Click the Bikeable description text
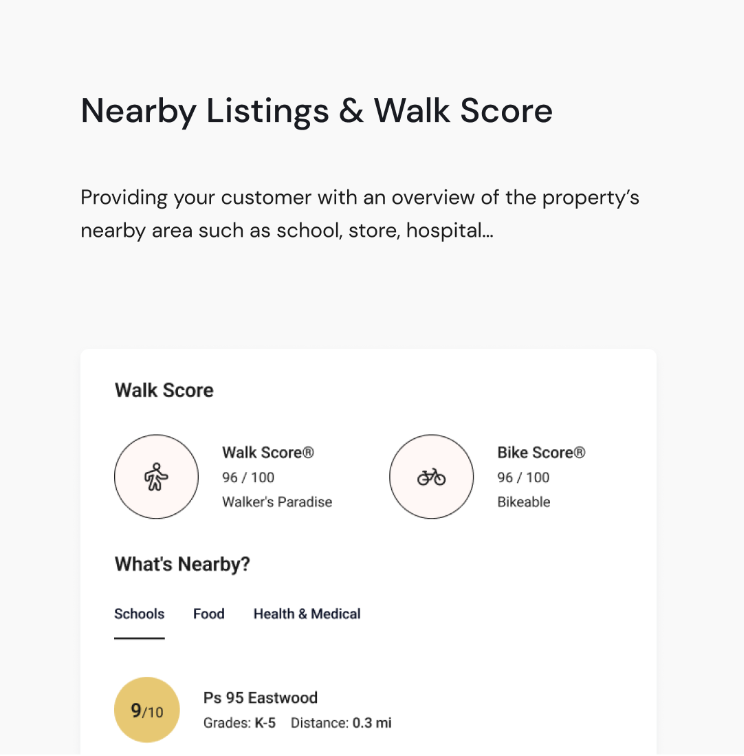The height and width of the screenshot is (756, 744). tap(524, 502)
